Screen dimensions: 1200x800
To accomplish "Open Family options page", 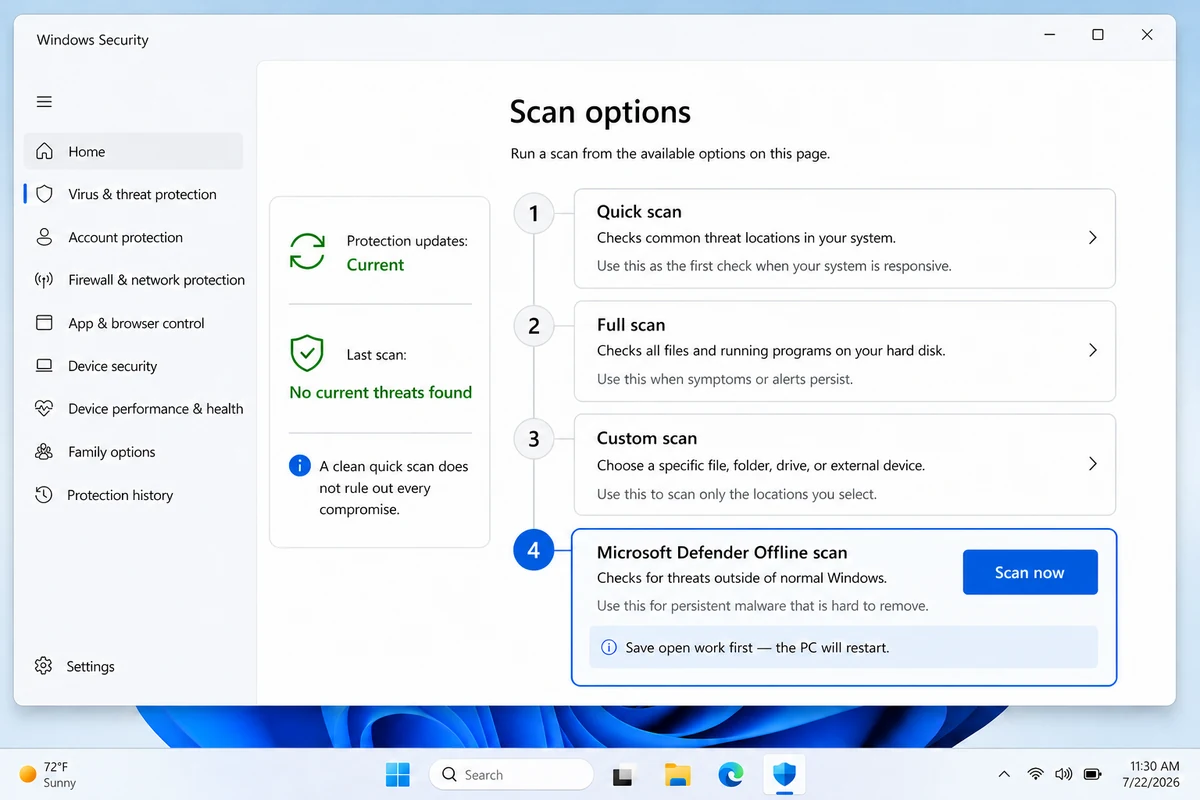I will 133,452.
